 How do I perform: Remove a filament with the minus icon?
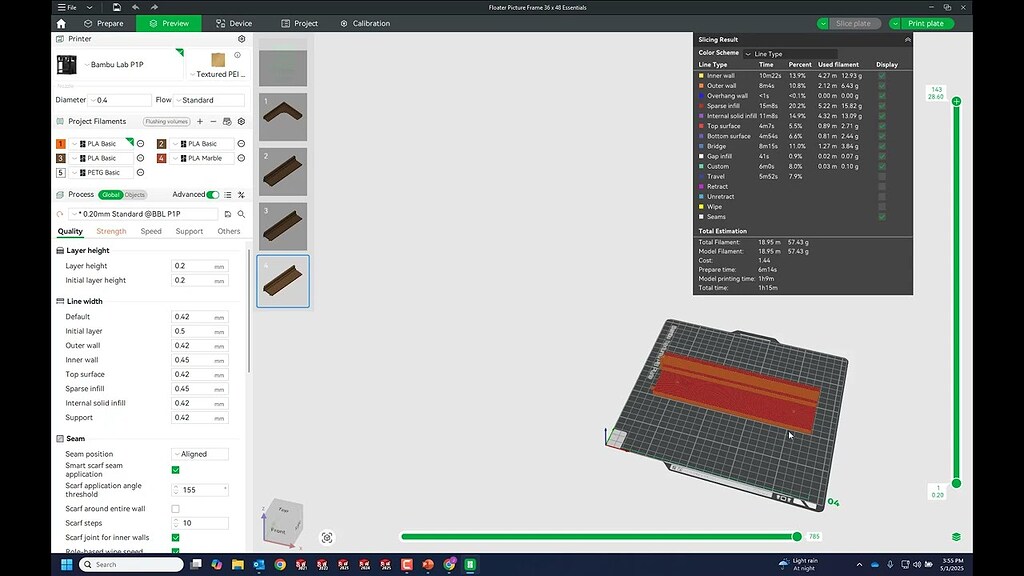213,121
